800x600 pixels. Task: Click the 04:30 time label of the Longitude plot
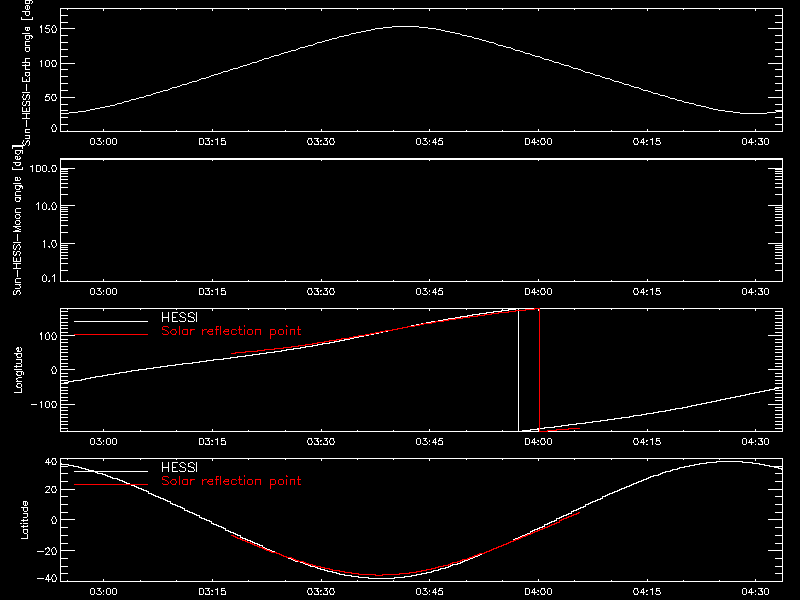pos(756,442)
